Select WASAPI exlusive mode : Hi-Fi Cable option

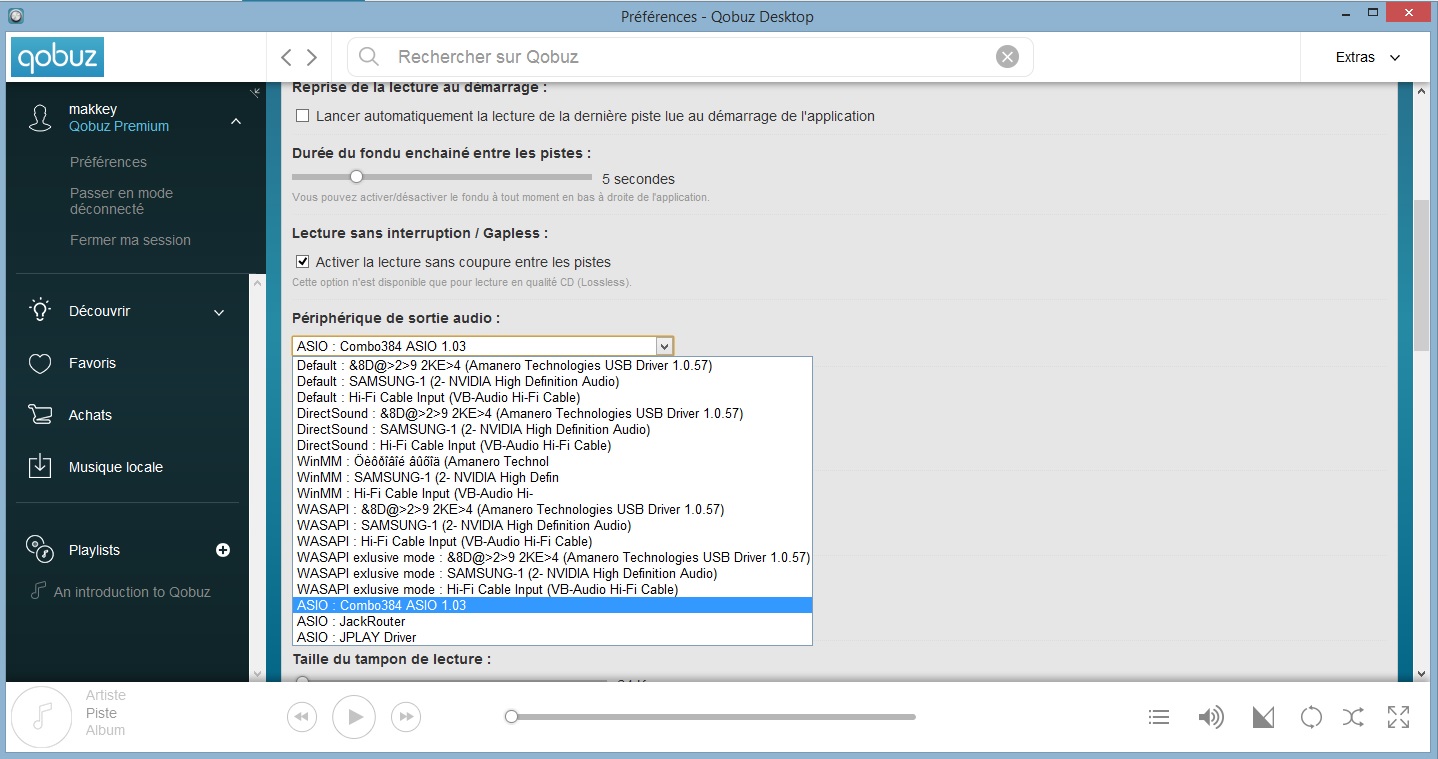[x=552, y=589]
